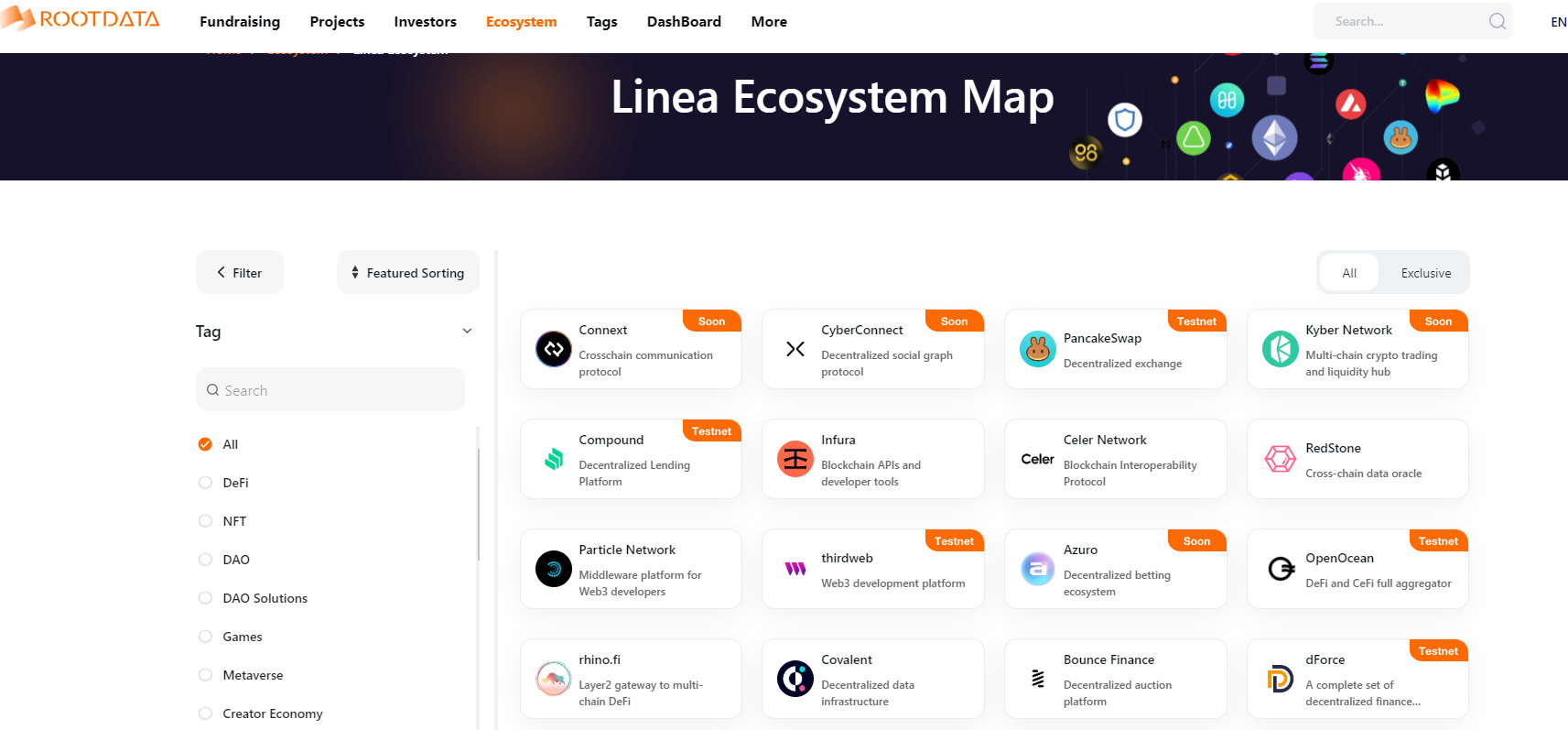Go to the Tags page
1568x730 pixels.
(x=601, y=21)
